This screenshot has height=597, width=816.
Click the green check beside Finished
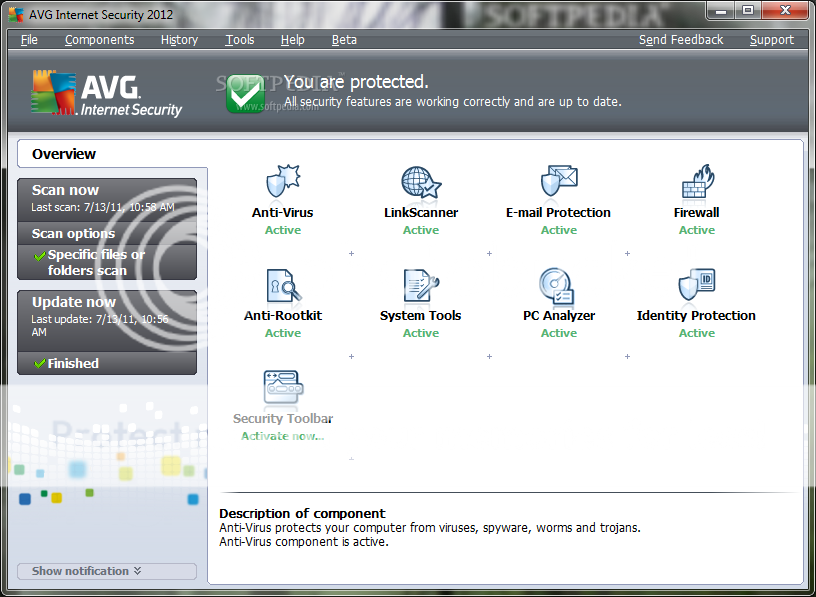click(x=40, y=363)
